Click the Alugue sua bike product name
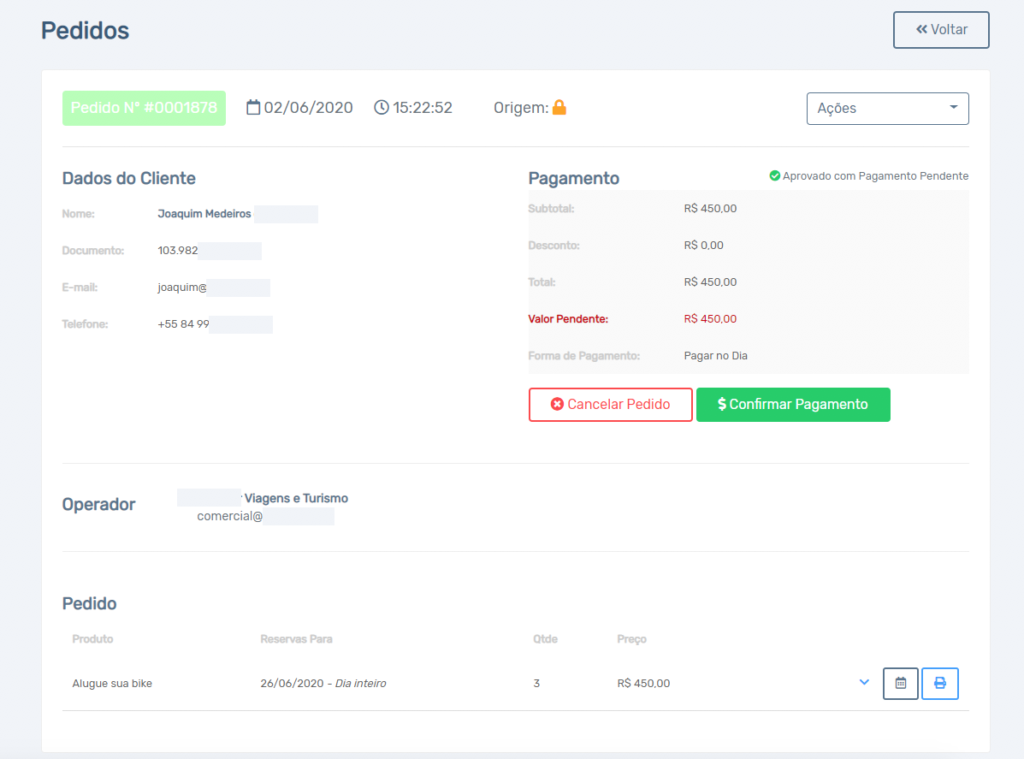1024x759 pixels. tap(112, 683)
